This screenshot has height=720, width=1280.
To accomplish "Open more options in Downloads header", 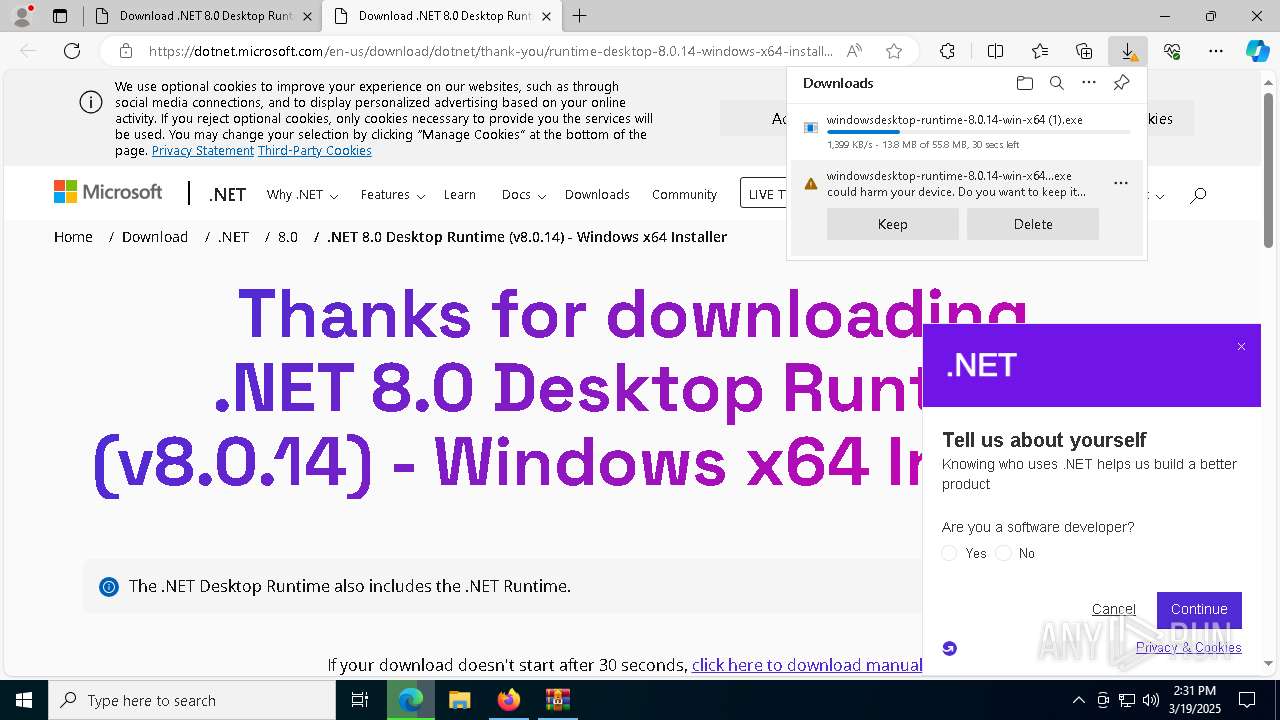I will (x=1089, y=83).
